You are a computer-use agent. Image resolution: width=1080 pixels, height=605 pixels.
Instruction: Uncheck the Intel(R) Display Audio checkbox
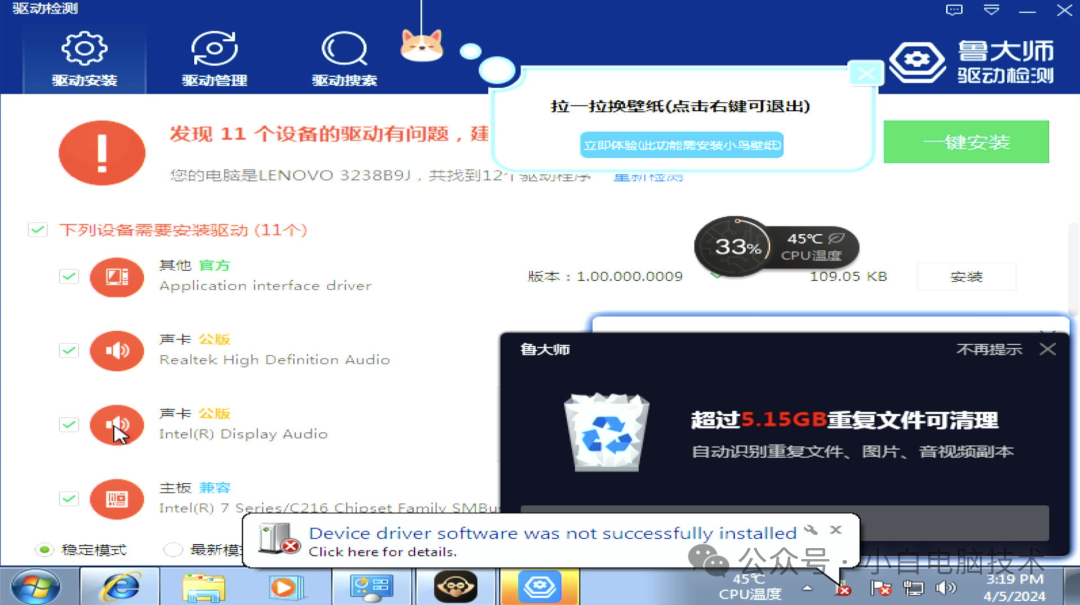68,424
